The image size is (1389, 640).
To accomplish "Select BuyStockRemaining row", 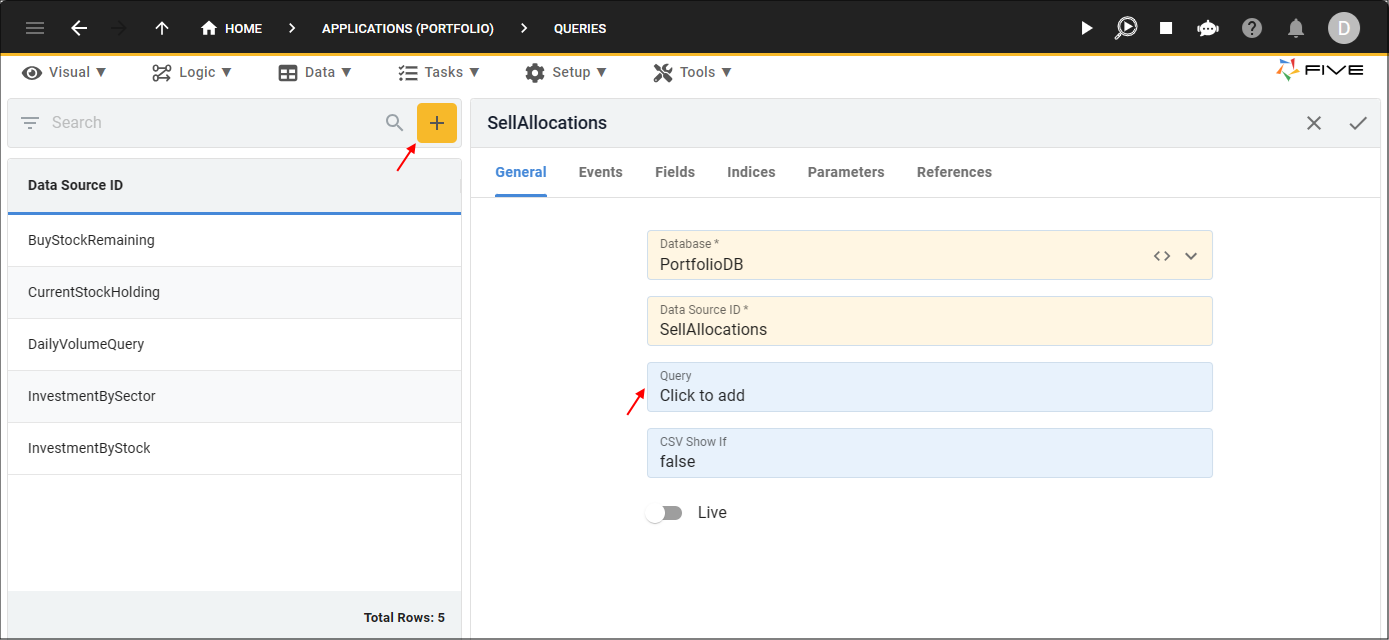I will tap(234, 240).
